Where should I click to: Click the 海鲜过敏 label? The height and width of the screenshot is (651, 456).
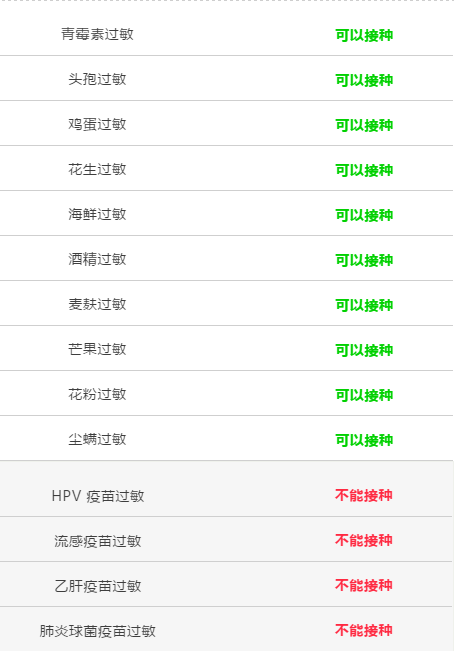[x=97, y=214]
